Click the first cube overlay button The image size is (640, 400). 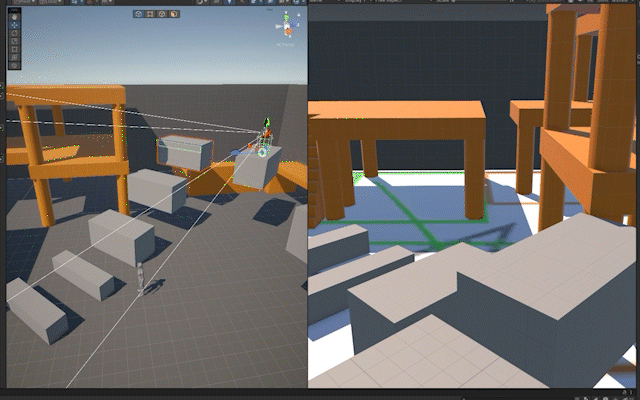(138, 14)
